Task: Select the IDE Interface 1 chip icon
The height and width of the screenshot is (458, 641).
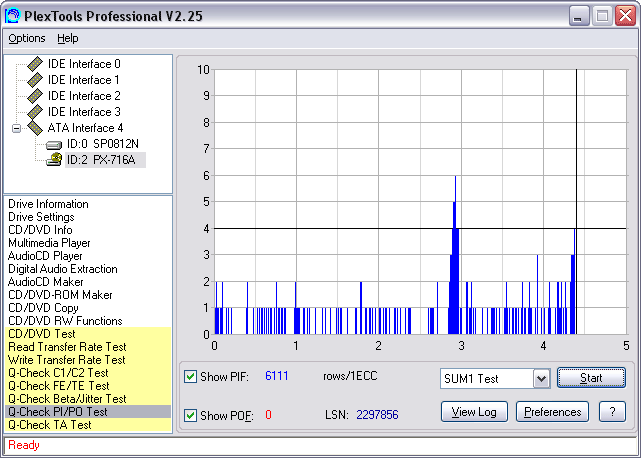Action: (35, 80)
